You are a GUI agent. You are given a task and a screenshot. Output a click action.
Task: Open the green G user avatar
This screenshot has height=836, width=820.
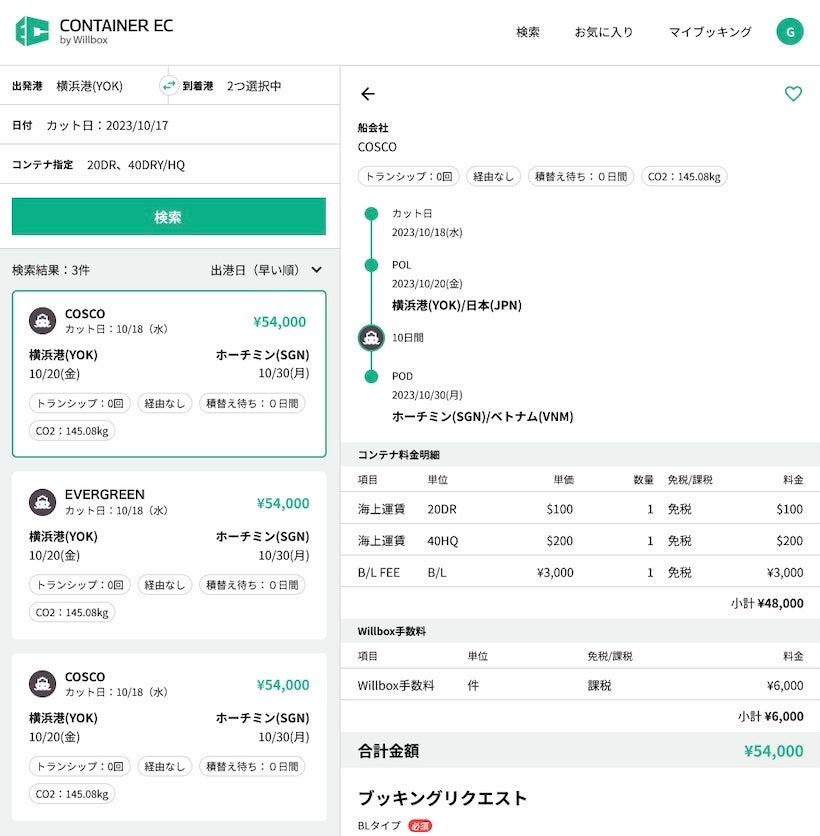790,32
